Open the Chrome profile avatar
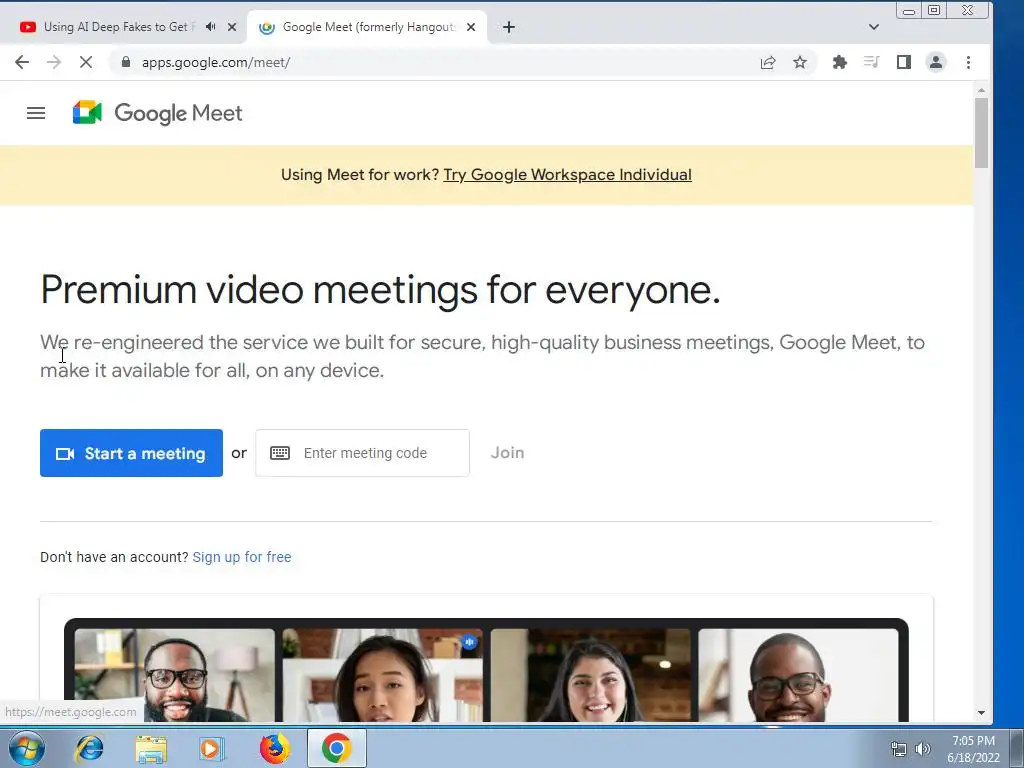 (x=936, y=62)
